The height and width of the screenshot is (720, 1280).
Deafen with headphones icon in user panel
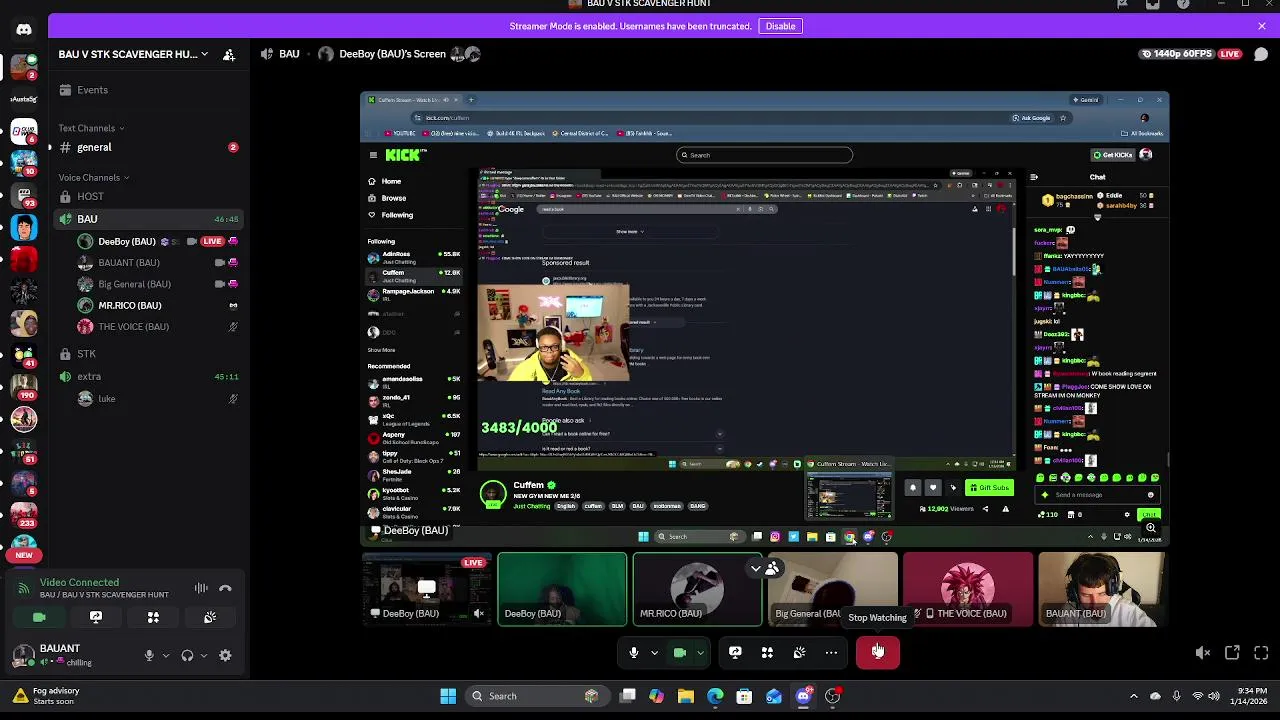coord(187,656)
